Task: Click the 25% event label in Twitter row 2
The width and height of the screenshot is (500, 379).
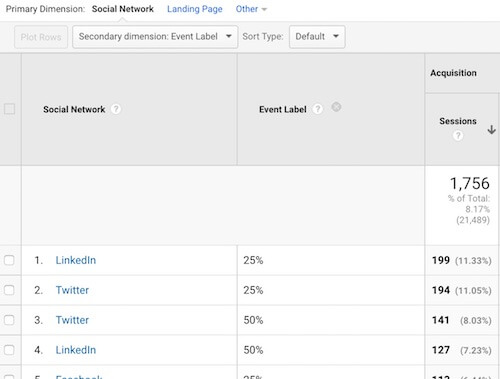Action: pos(253,290)
